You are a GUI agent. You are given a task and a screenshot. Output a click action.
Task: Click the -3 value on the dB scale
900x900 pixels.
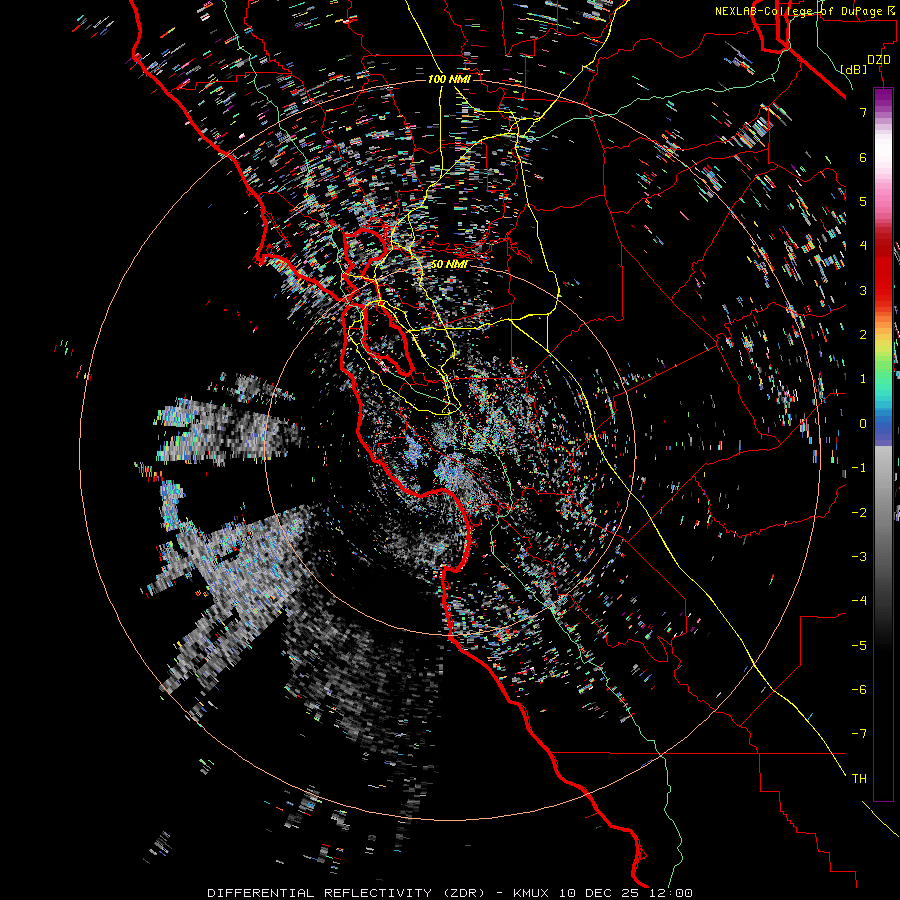point(859,557)
